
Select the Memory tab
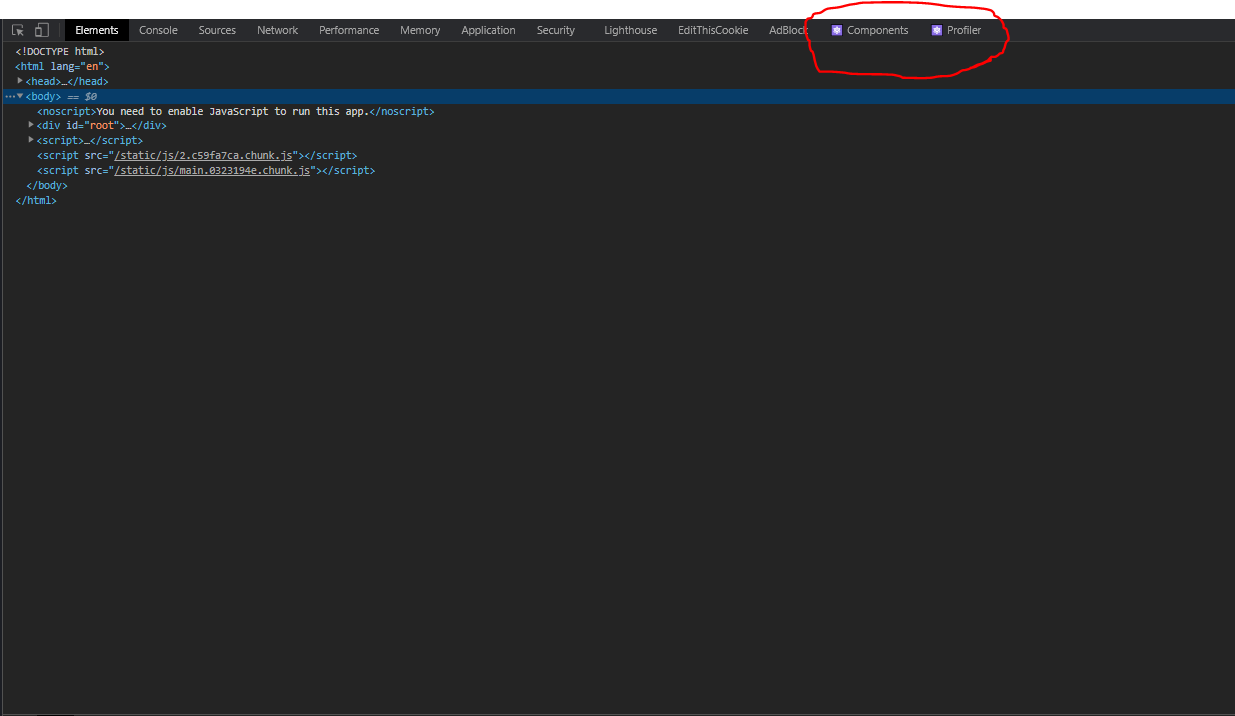420,30
